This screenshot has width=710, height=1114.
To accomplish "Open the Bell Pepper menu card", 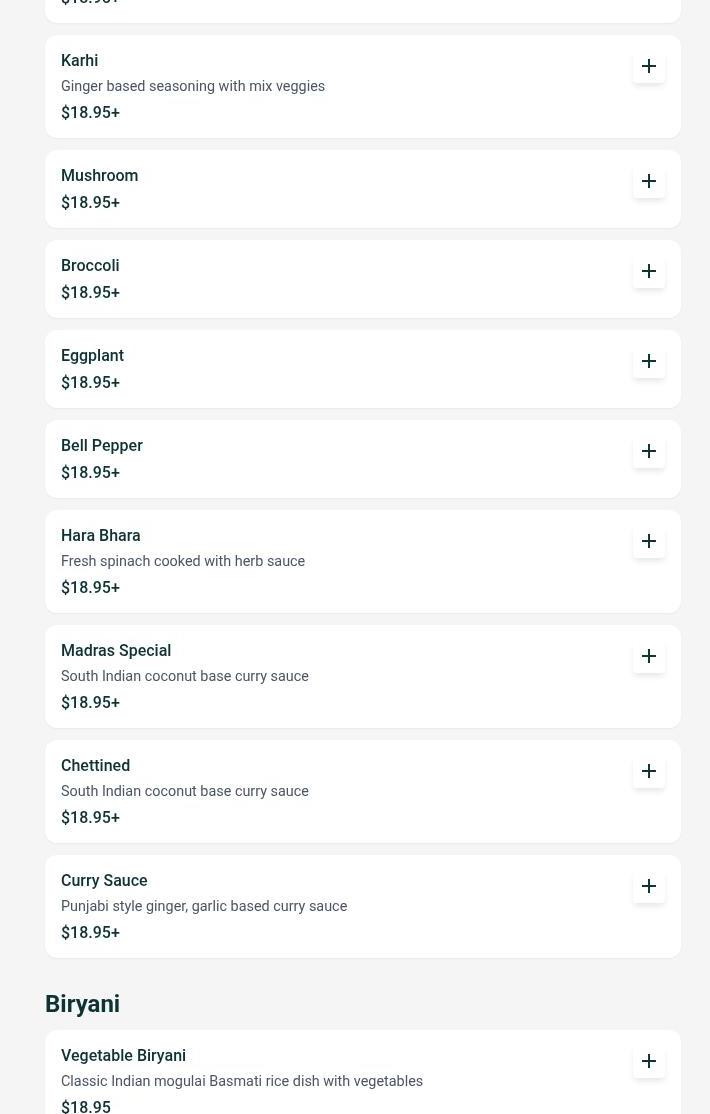I will coord(362,459).
